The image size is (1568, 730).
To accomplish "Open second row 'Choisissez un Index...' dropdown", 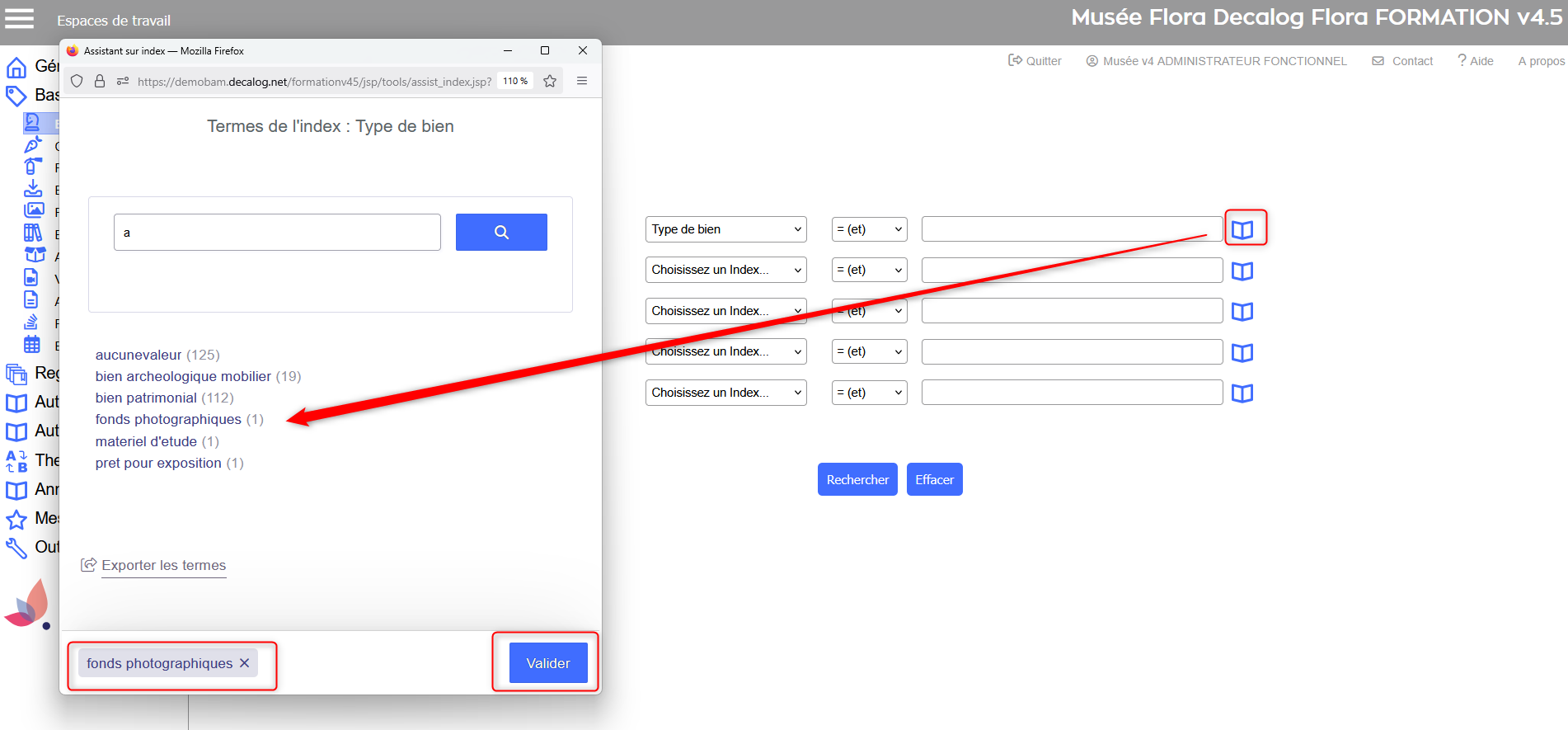I will pyautogui.click(x=725, y=270).
